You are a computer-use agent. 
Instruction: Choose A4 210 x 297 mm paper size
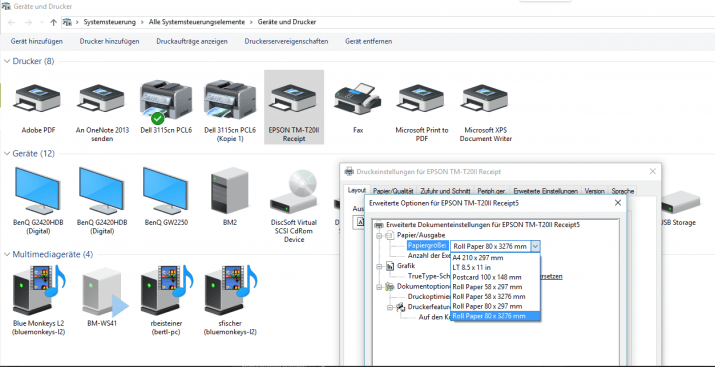495,258
